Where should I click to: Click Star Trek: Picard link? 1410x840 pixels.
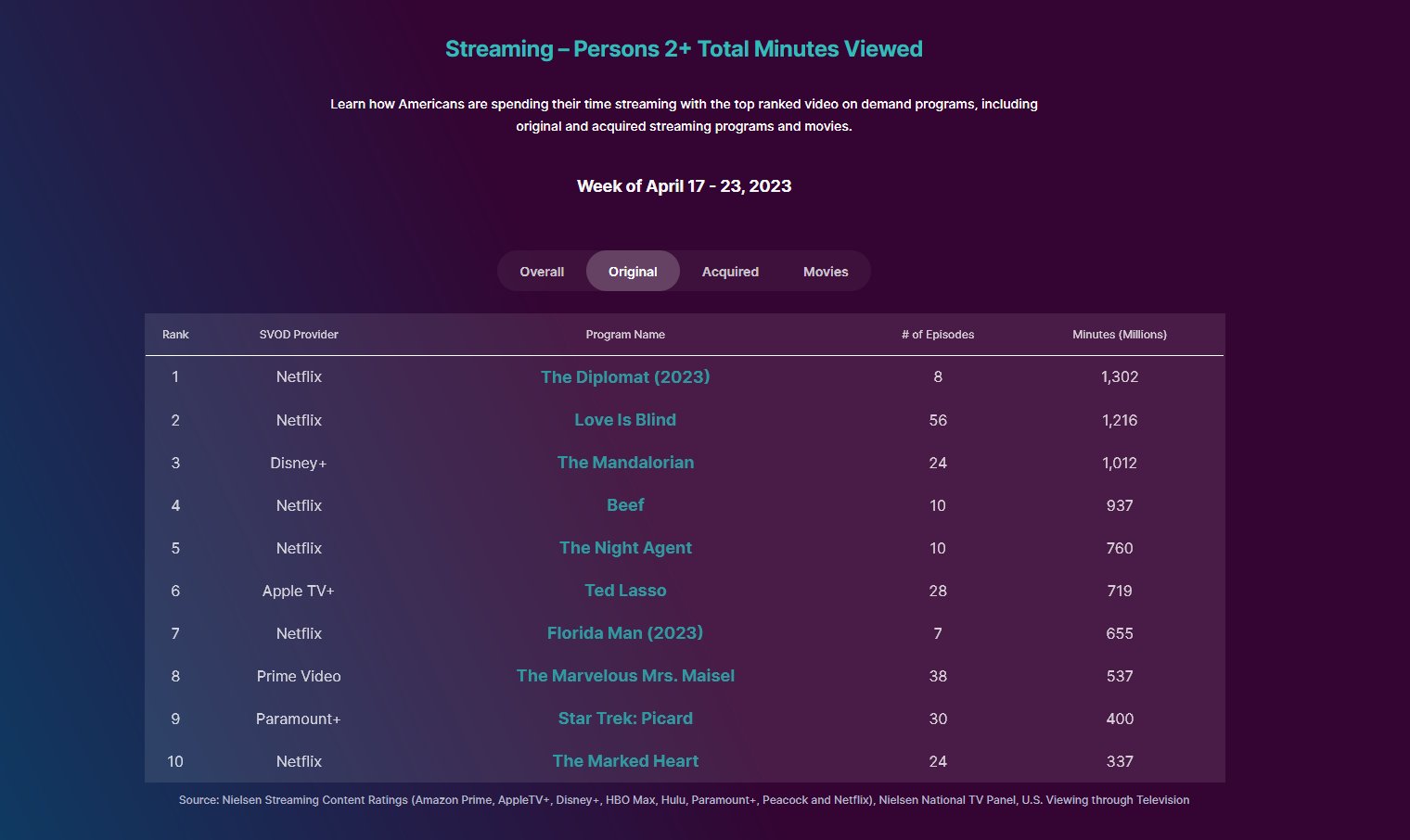click(625, 719)
